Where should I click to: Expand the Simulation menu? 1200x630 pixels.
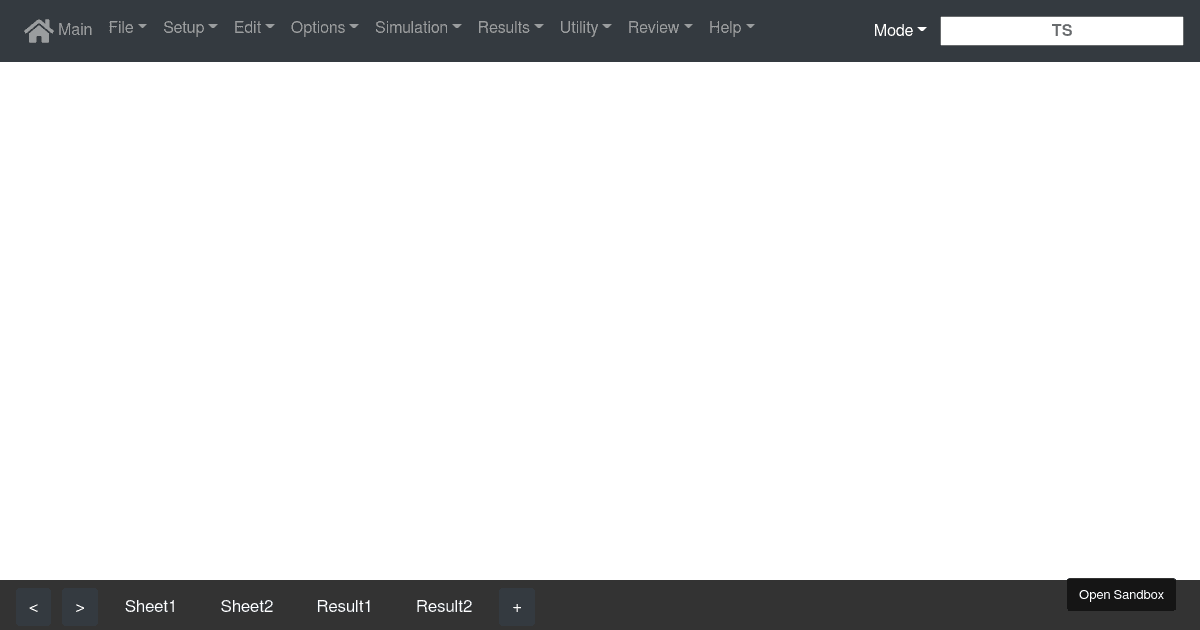[x=418, y=28]
